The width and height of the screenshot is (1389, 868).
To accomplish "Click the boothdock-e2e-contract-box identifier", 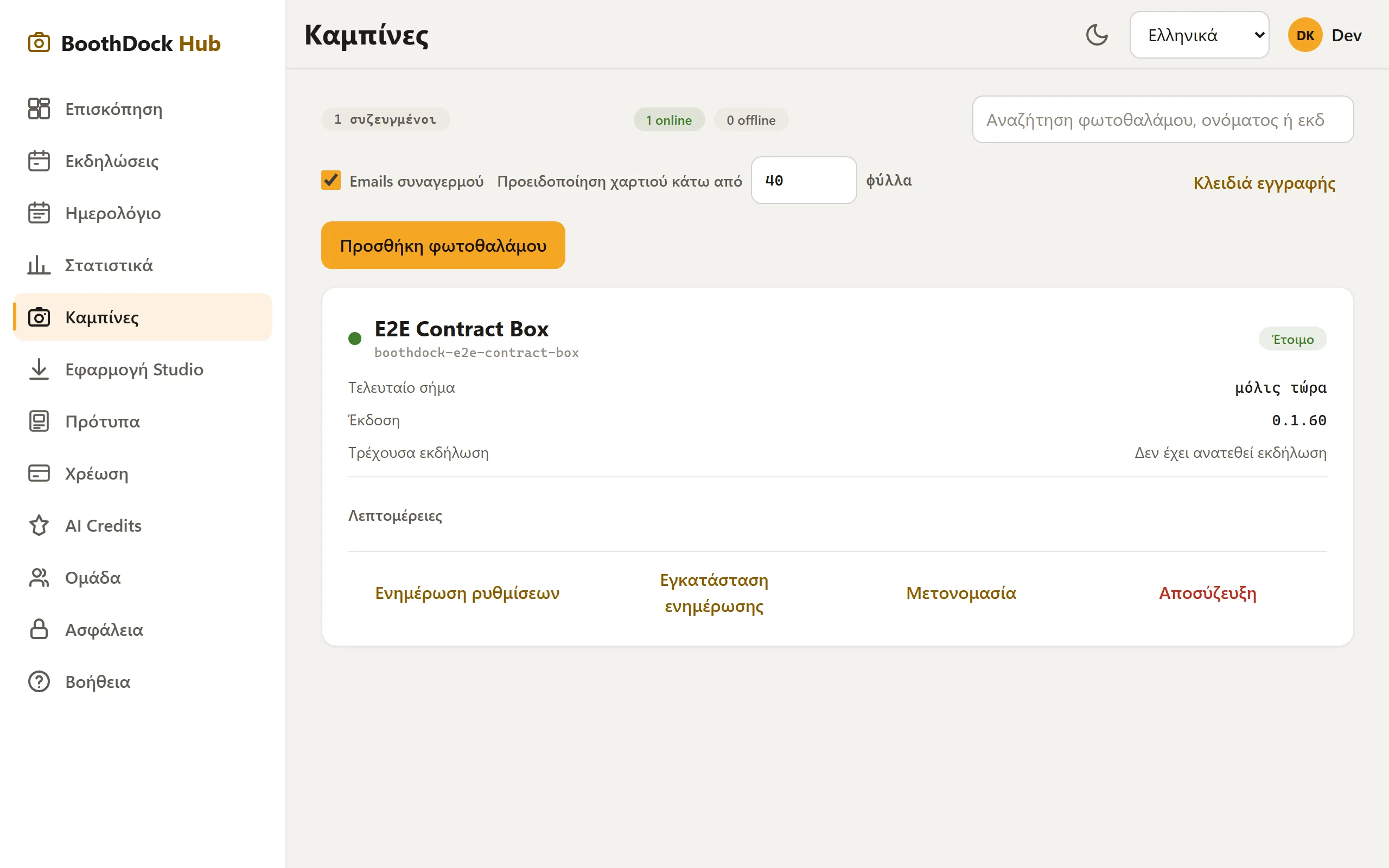I will [476, 353].
